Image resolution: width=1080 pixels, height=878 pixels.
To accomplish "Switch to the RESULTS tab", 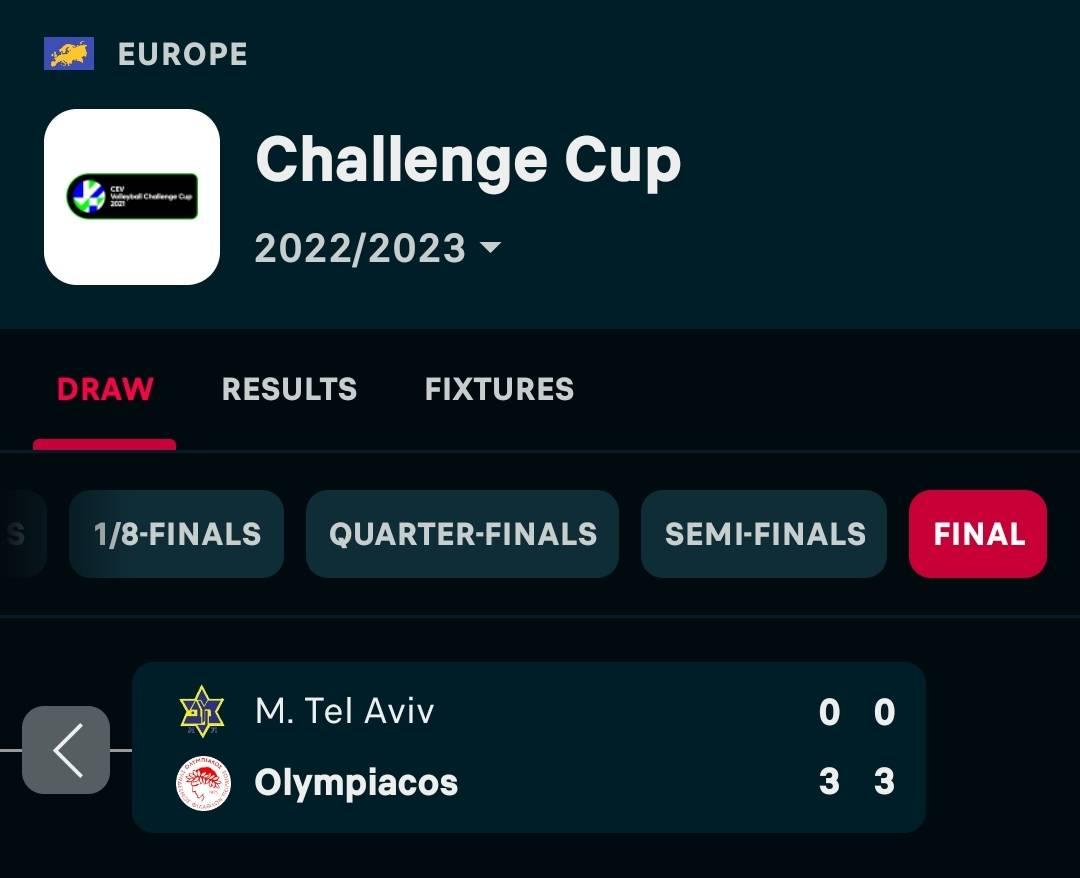I will click(289, 389).
